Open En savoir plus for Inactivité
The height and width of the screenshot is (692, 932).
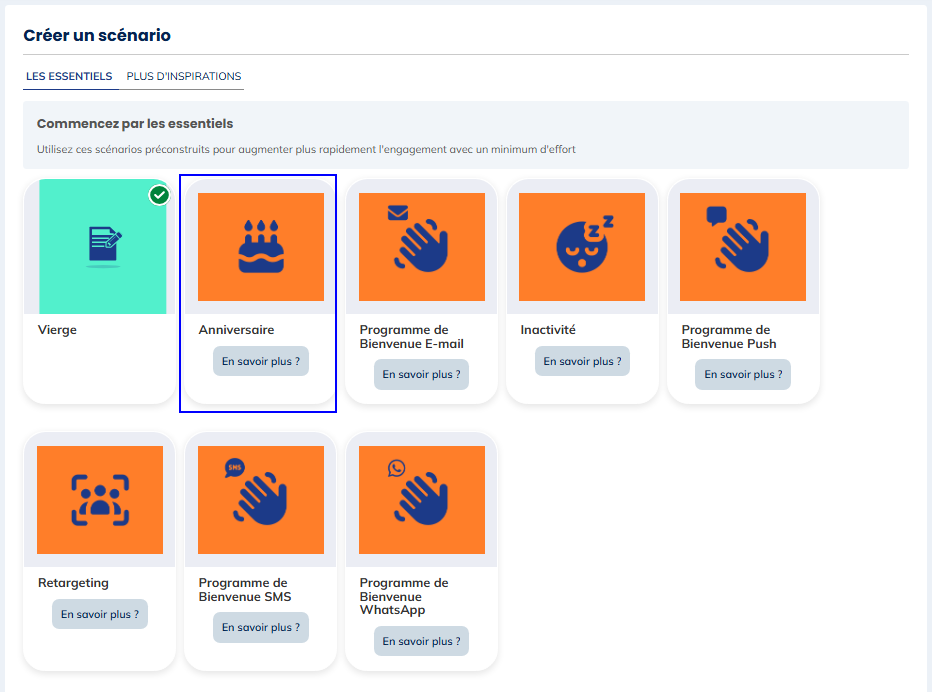point(582,361)
